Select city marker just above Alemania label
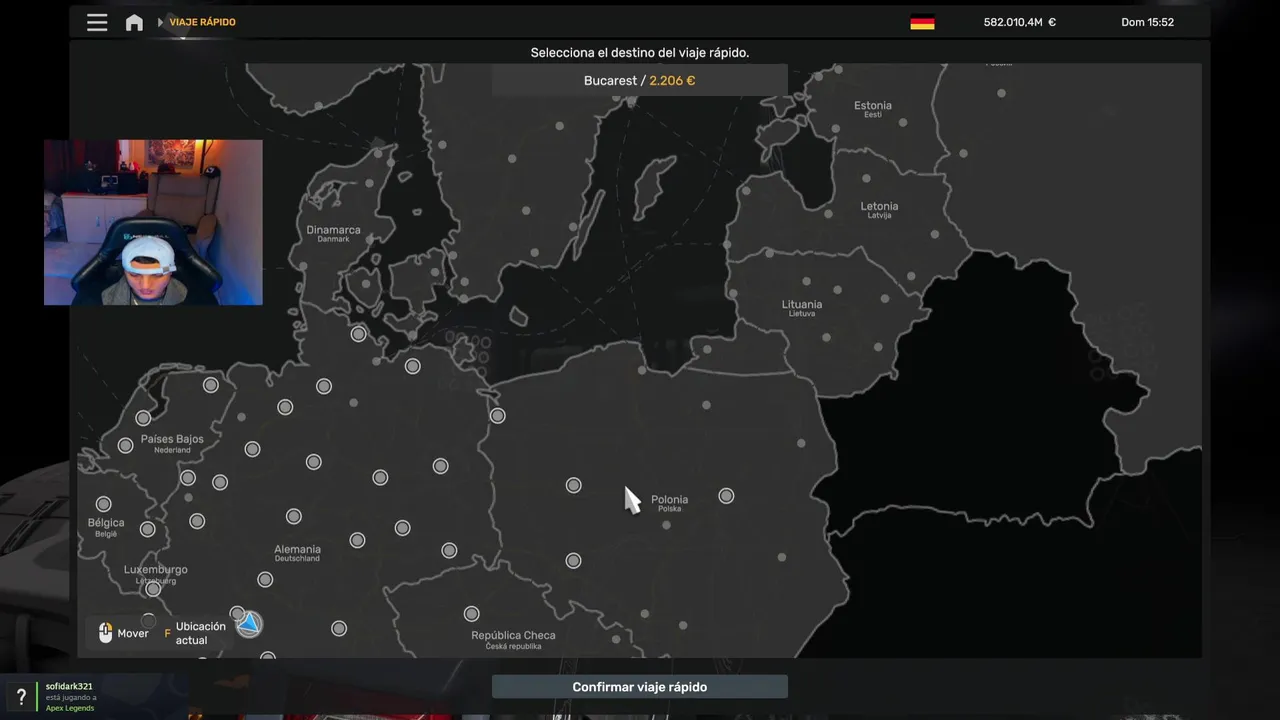This screenshot has width=1280, height=720. pos(293,517)
